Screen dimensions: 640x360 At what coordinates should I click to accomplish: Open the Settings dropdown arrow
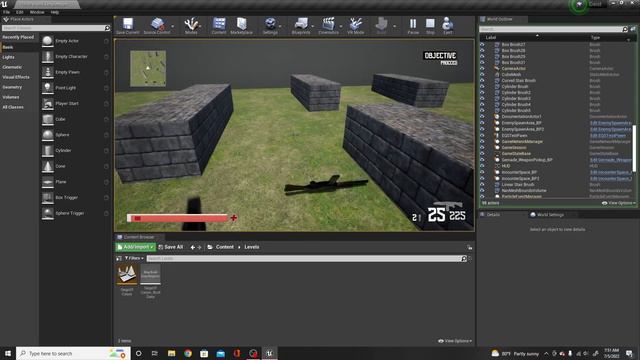280,27
